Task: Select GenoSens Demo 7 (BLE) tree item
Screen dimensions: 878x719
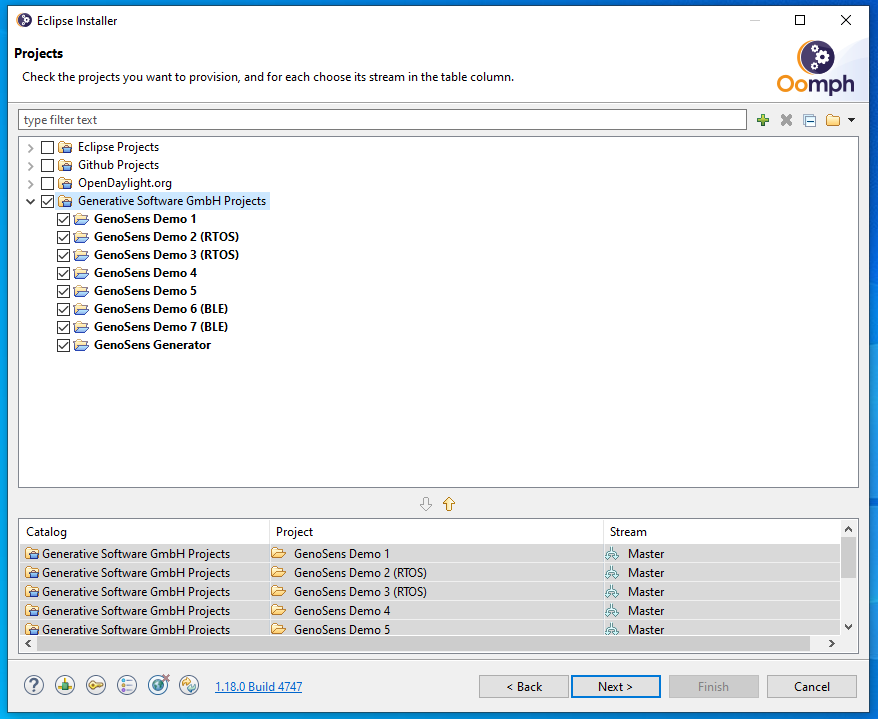Action: (161, 327)
